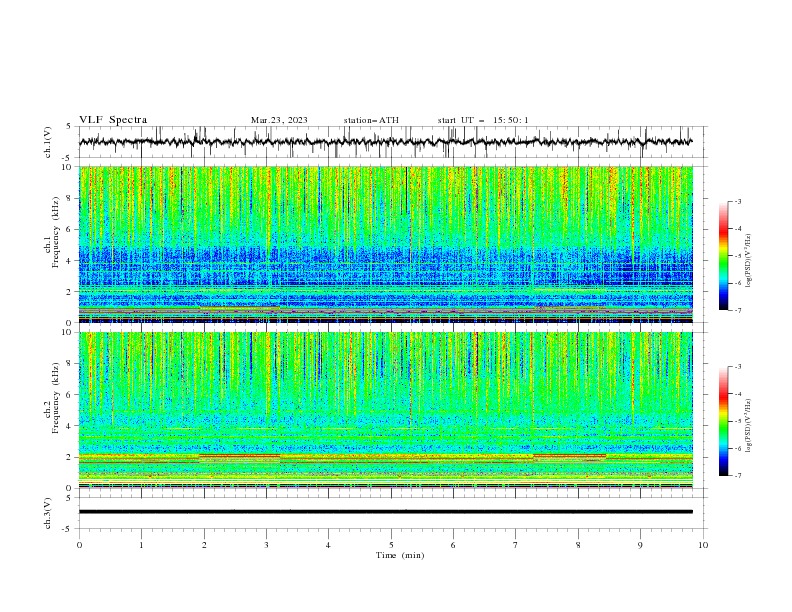Click the "ch.3(V)" waveform axis label

[48, 513]
